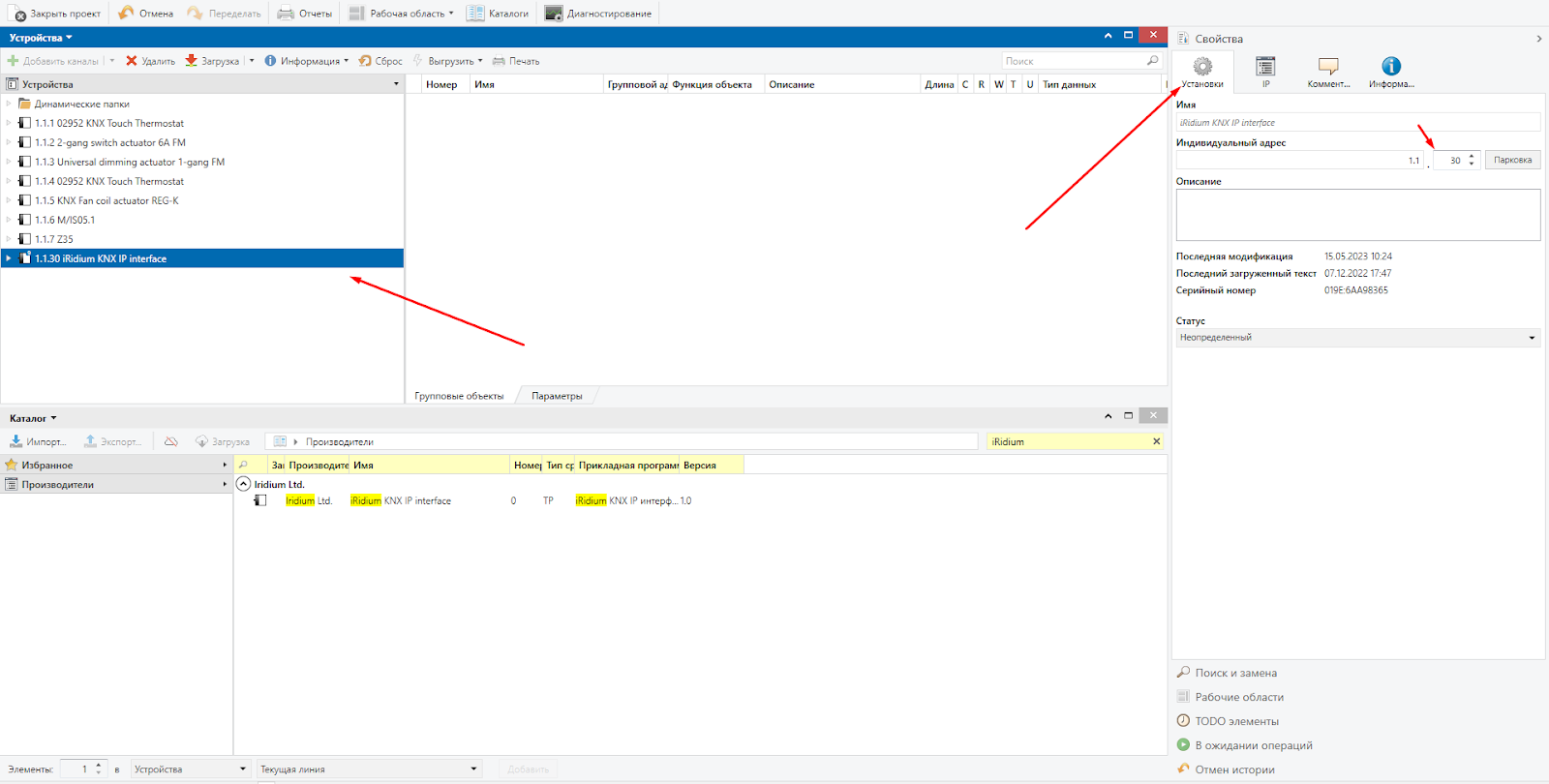This screenshot has height=784, width=1549.
Task: Open the Рабочая область dropdown menu
Action: click(402, 14)
